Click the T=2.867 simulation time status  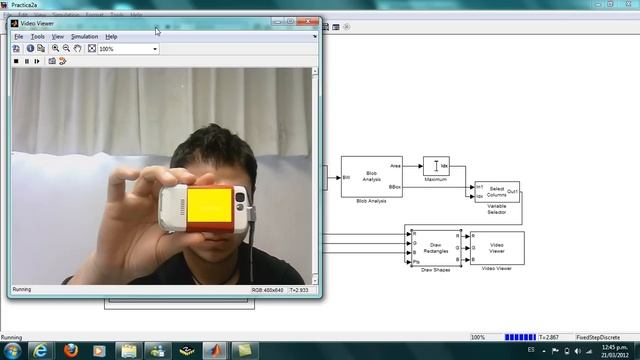pos(549,338)
